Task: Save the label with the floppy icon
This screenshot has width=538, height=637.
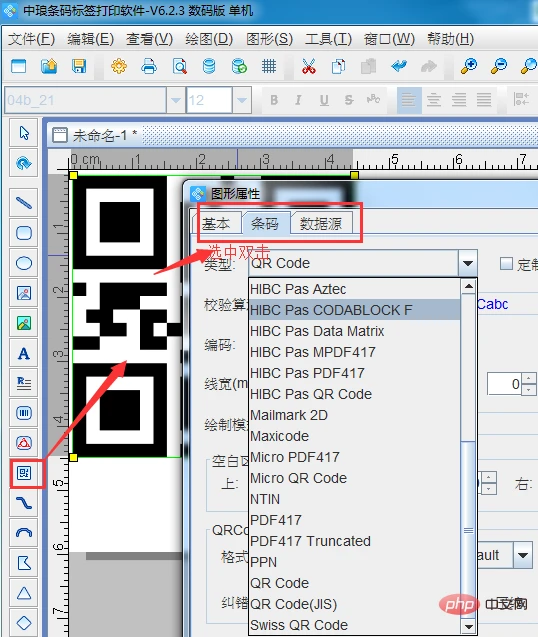Action: [x=79, y=66]
